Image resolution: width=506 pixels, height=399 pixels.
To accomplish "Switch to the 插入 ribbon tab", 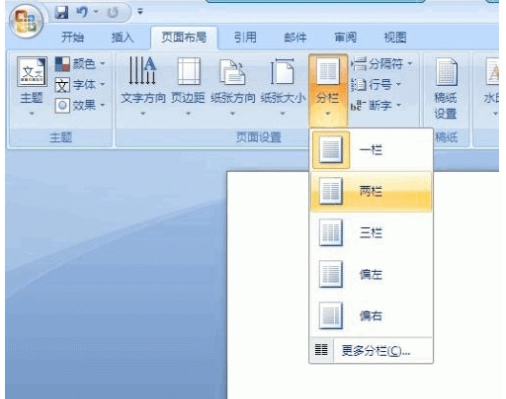I will pyautogui.click(x=122, y=37).
